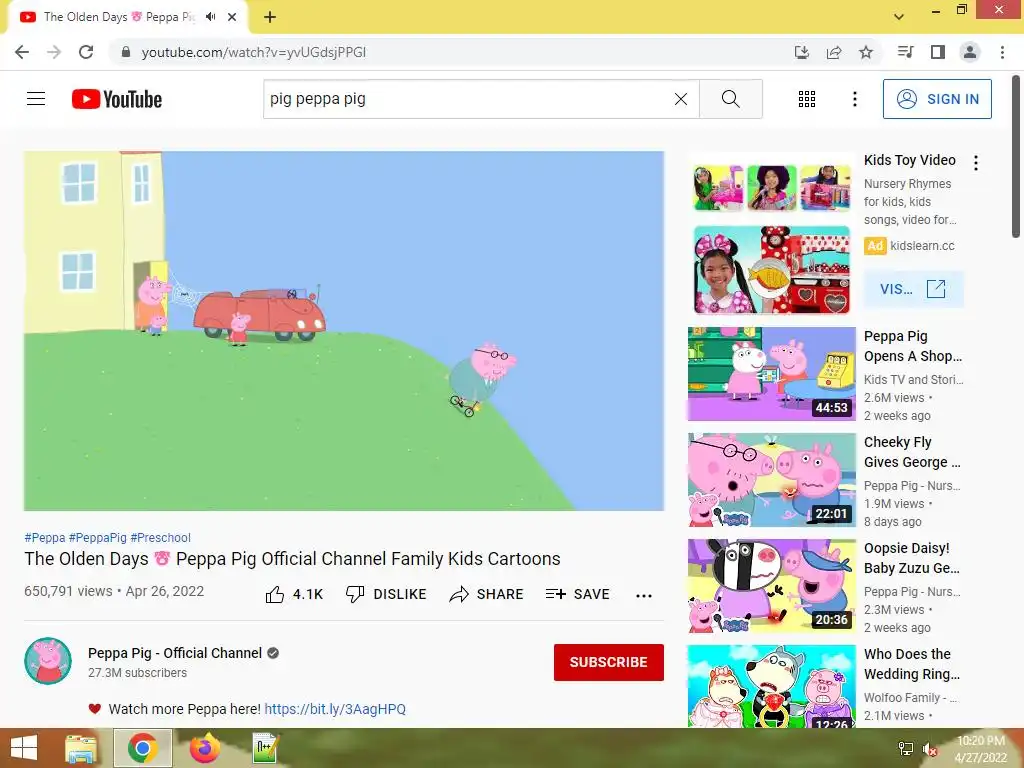The height and width of the screenshot is (768, 1024).
Task: Click the ad VISIT button
Action: (913, 289)
